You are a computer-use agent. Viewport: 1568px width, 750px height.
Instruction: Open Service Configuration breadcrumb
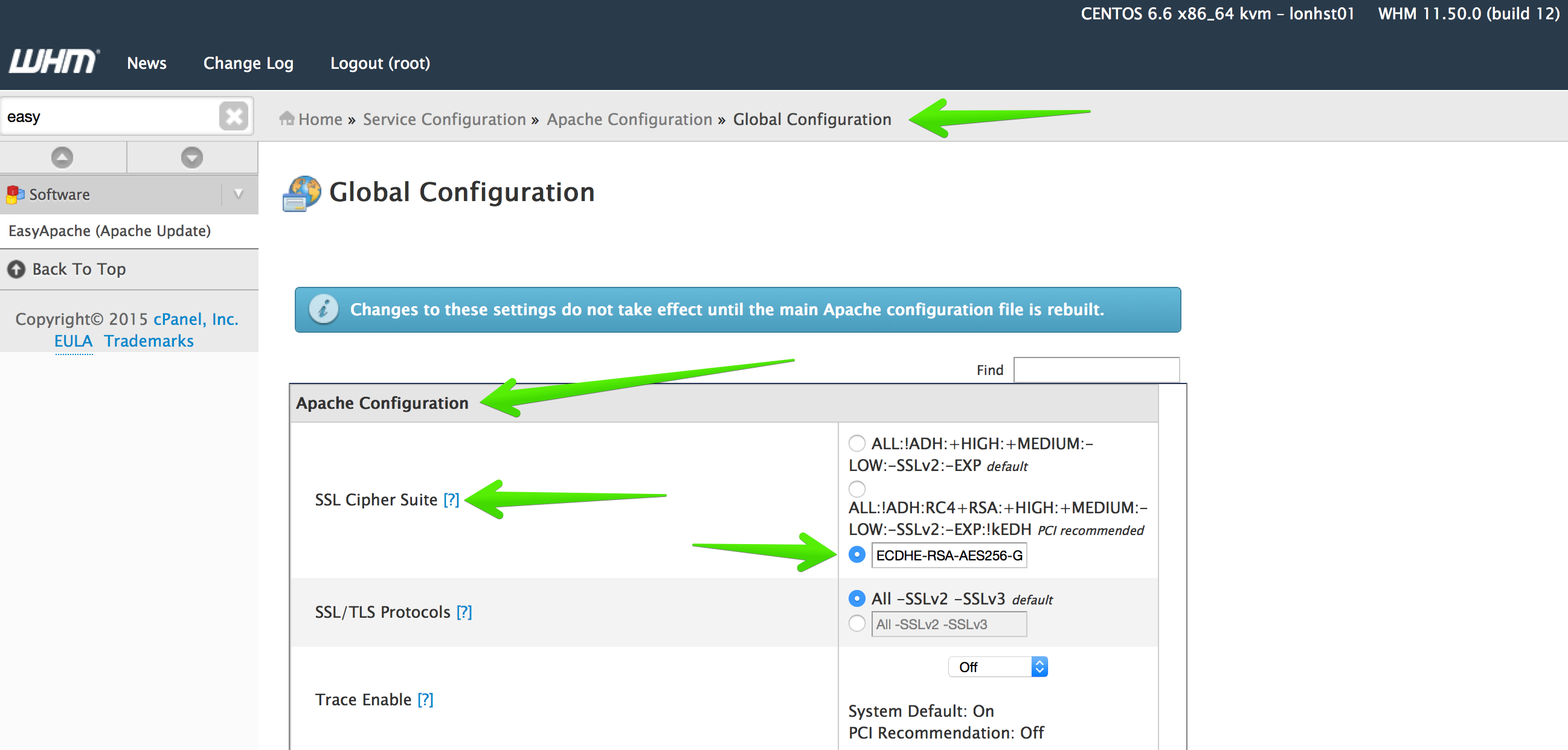pos(445,120)
